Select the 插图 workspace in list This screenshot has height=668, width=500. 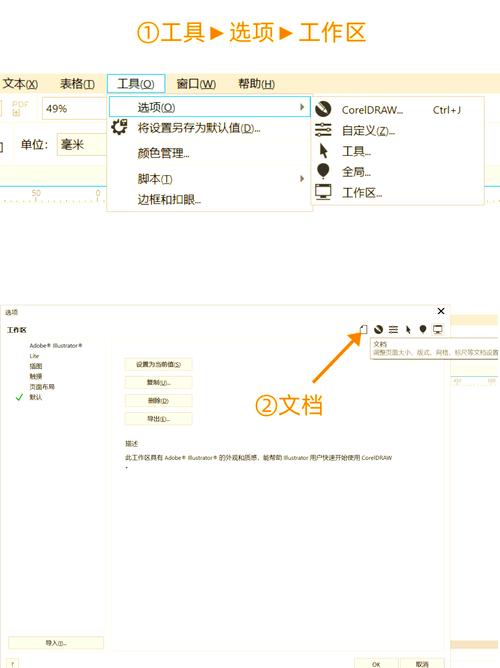36,366
